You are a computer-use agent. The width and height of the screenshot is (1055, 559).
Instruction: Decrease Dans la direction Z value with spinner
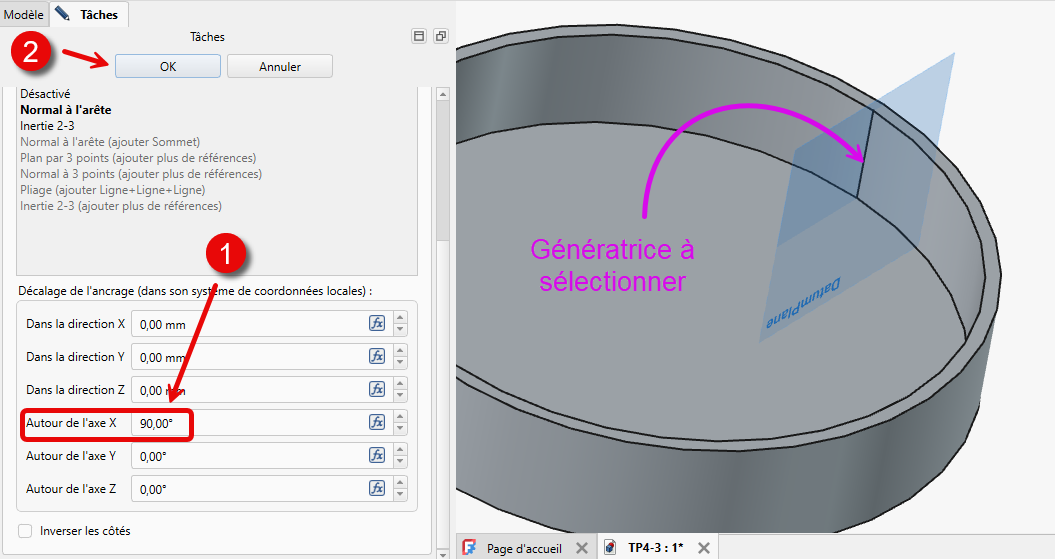tap(401, 395)
